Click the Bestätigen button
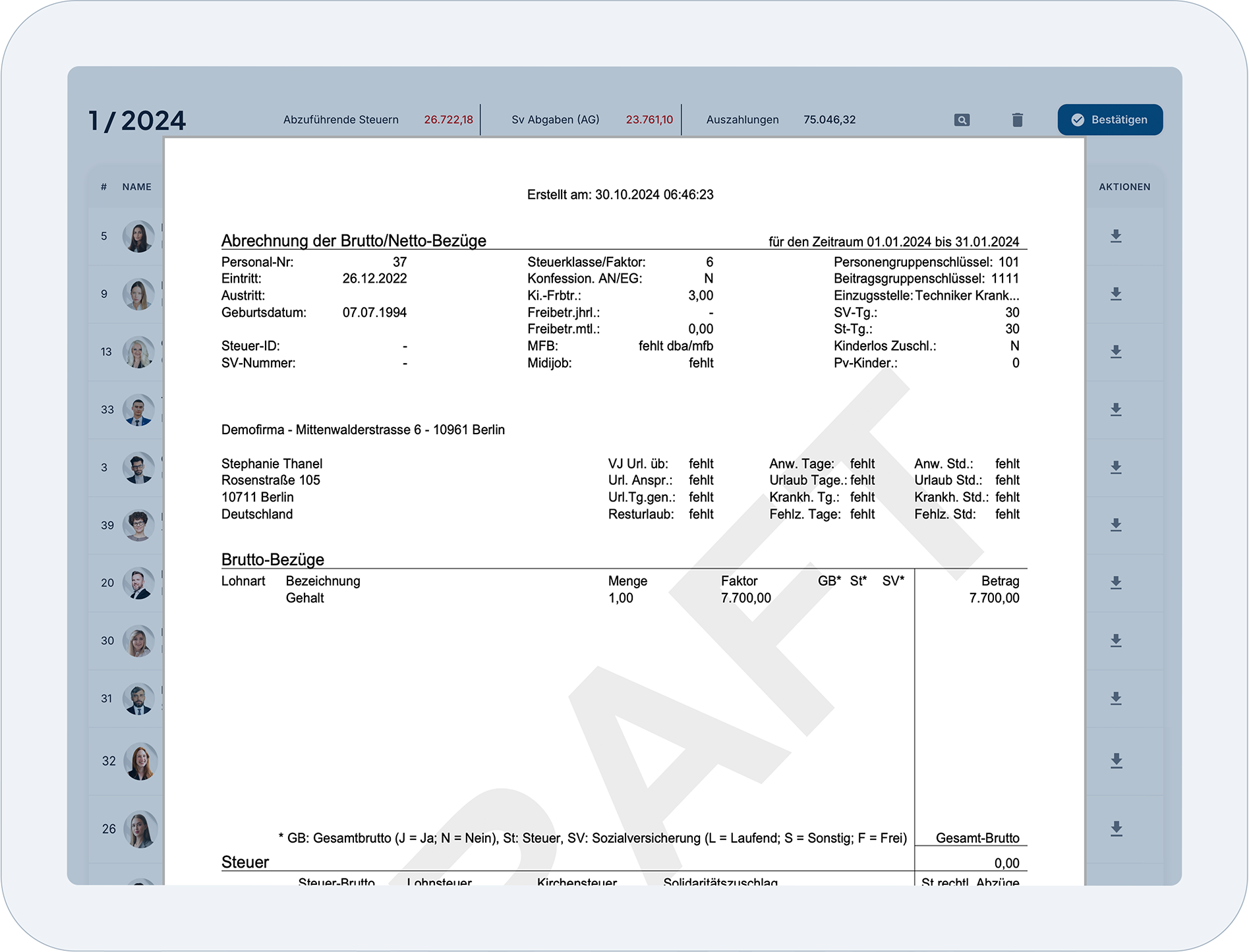Viewport: 1249px width, 952px height. pyautogui.click(x=1110, y=120)
